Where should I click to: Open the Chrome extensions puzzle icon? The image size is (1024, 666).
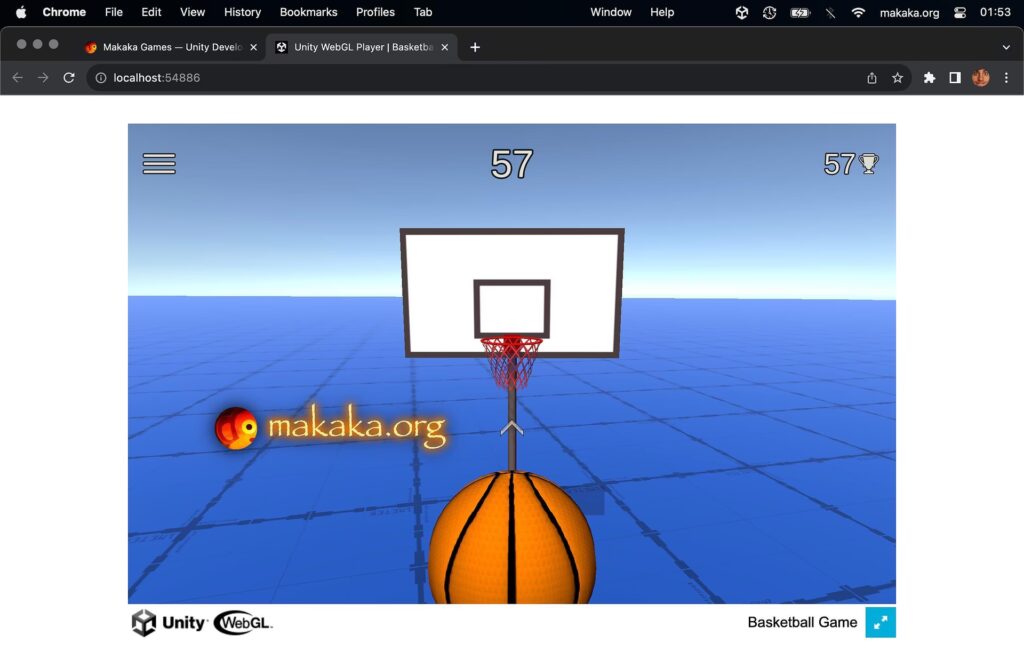(929, 78)
